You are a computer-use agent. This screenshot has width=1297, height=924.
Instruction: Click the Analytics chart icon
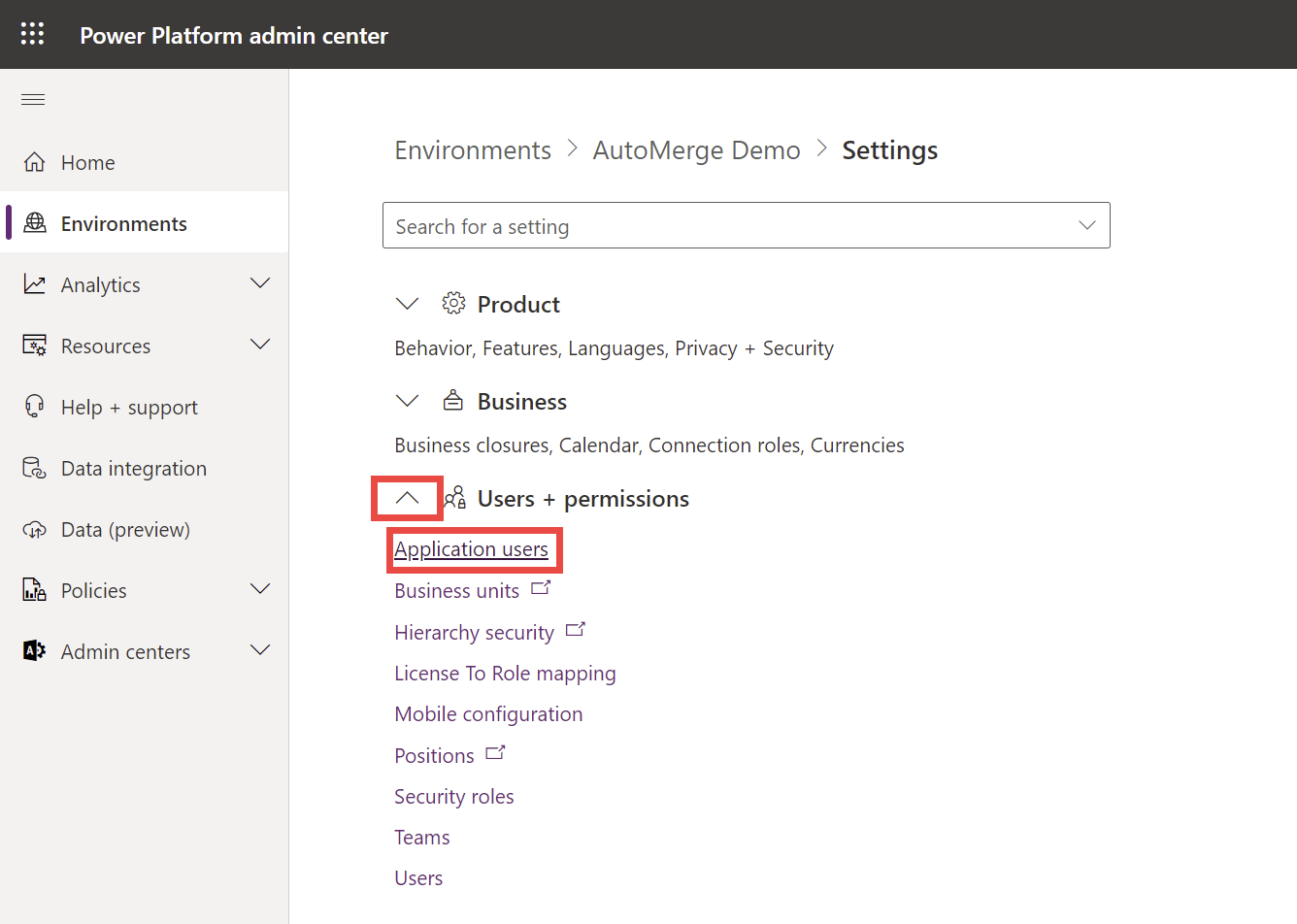(35, 284)
